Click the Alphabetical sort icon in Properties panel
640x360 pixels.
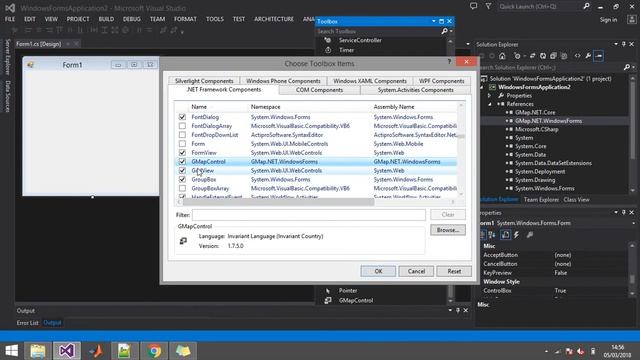pyautogui.click(x=492, y=235)
